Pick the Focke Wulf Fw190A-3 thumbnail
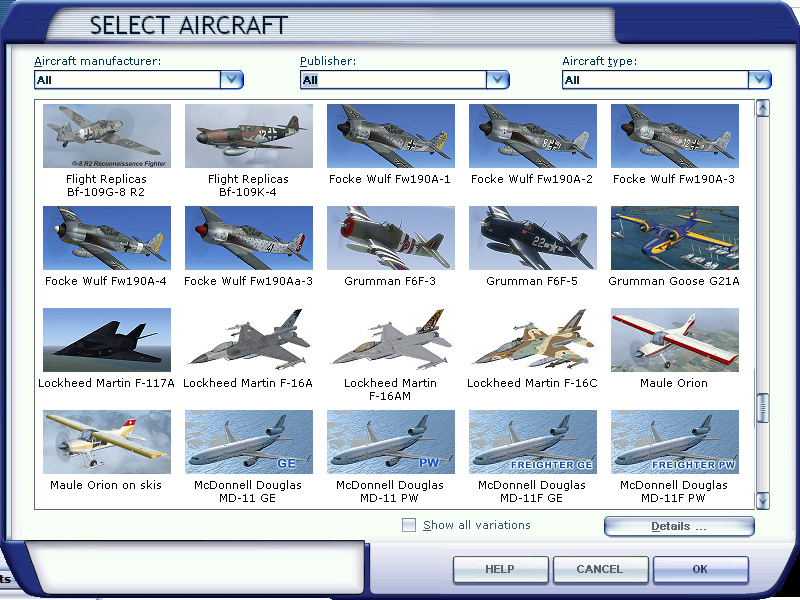Viewport: 800px width, 600px height. [674, 136]
